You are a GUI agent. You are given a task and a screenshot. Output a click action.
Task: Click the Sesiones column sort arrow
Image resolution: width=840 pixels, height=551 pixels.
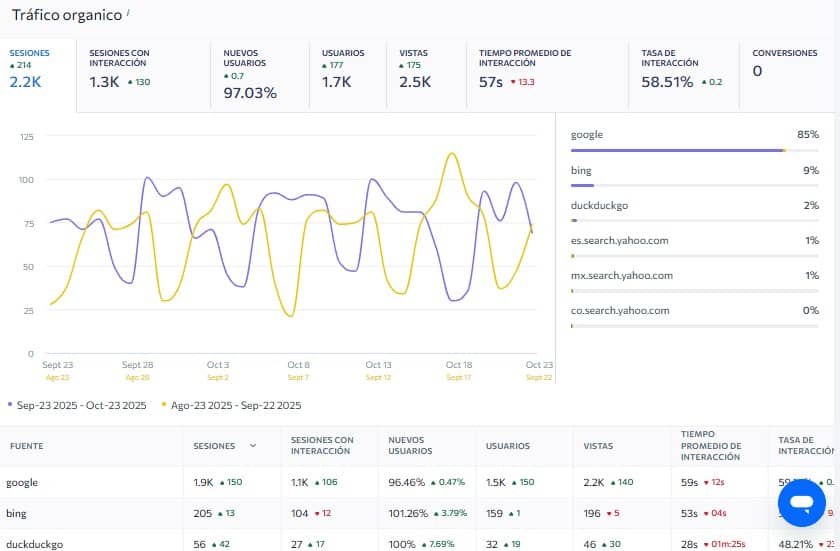pos(252,446)
